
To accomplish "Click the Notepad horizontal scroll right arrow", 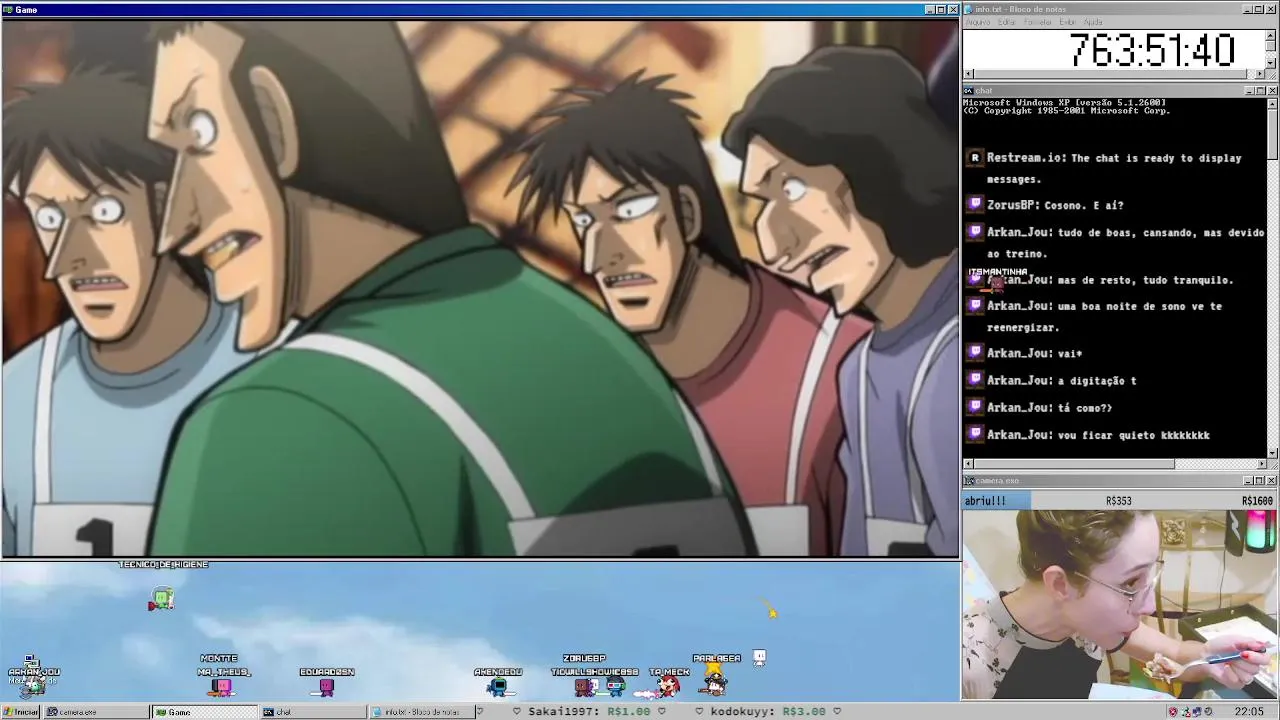I will click(x=1260, y=74).
